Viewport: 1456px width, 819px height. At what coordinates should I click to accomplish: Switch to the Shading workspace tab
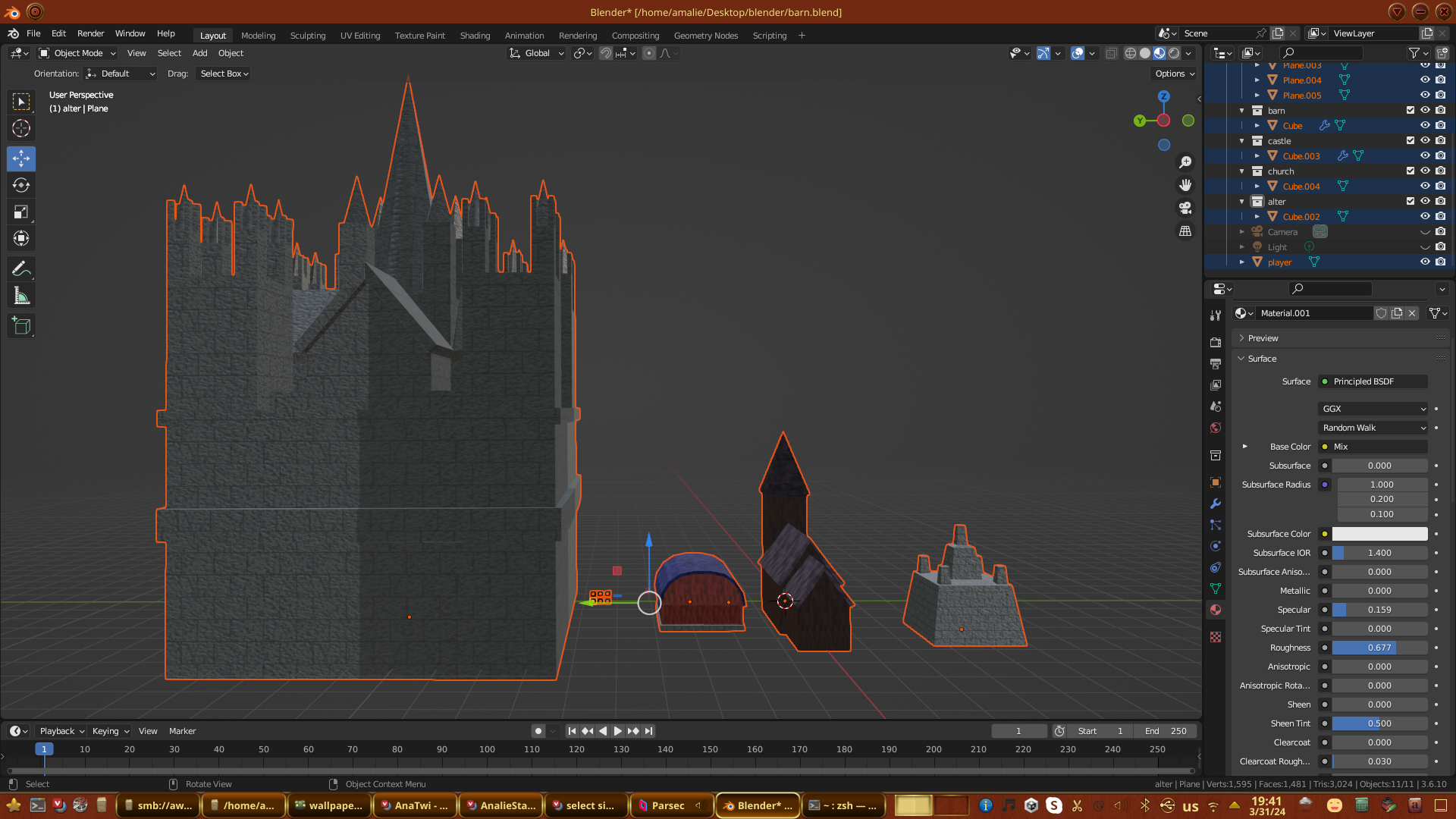click(475, 36)
